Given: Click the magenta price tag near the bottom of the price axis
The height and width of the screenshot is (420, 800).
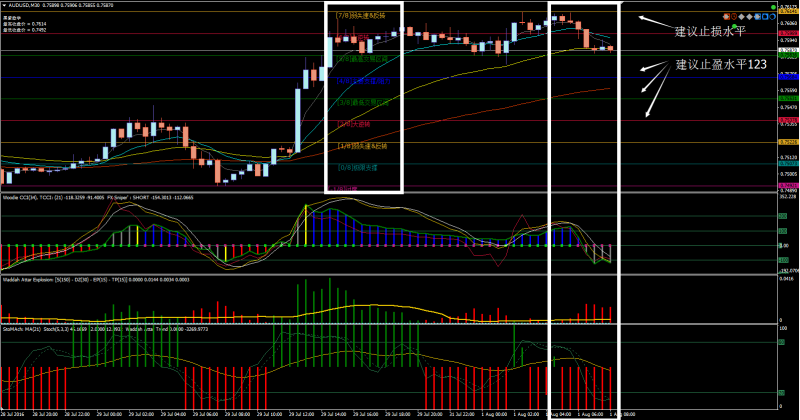Looking at the screenshot, I should pyautogui.click(x=787, y=185).
